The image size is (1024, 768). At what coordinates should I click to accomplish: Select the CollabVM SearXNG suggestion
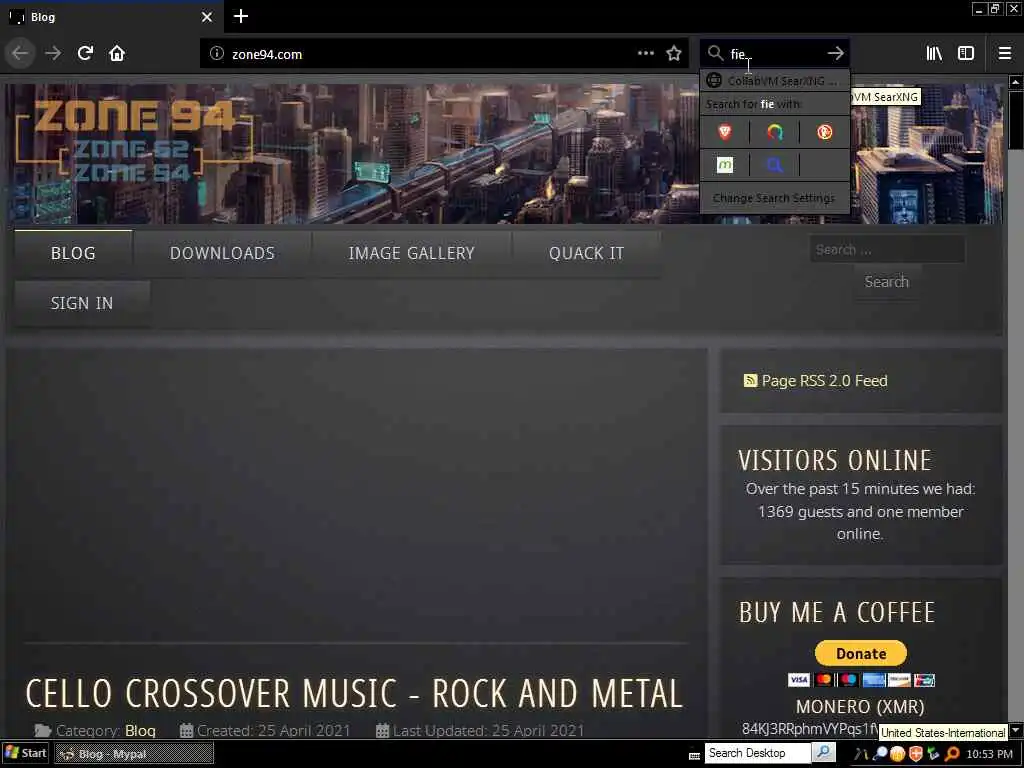pos(775,81)
